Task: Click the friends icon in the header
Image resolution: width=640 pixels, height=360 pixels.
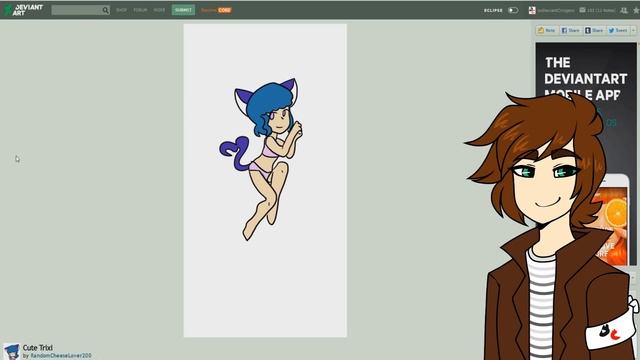Action: [x=624, y=10]
